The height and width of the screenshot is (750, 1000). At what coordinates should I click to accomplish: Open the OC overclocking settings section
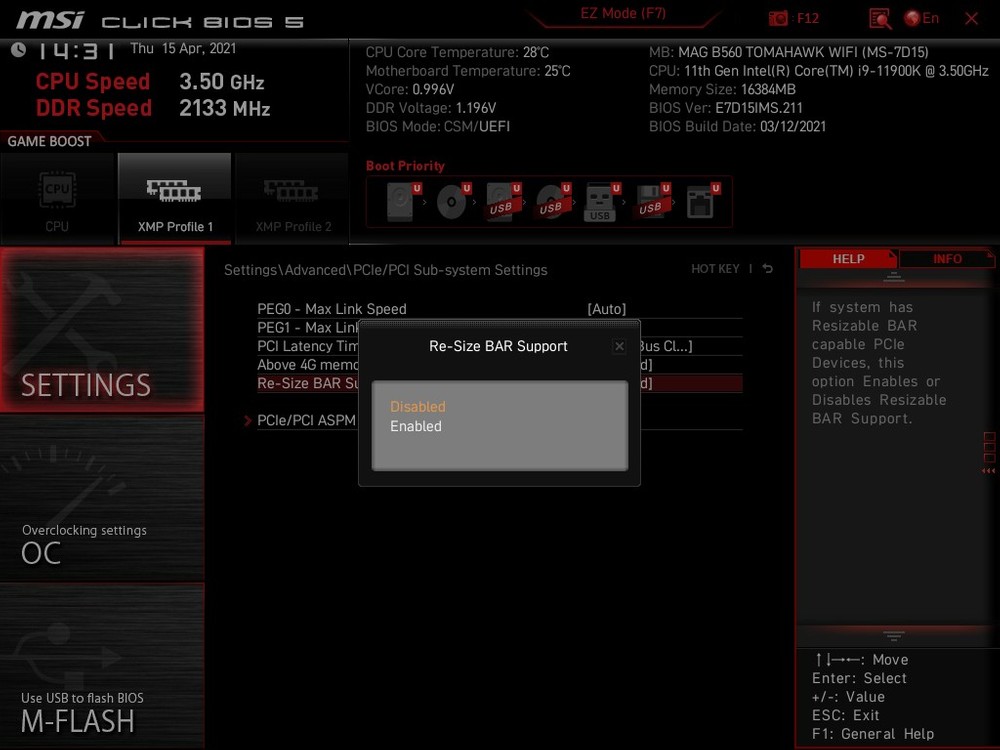[x=102, y=497]
